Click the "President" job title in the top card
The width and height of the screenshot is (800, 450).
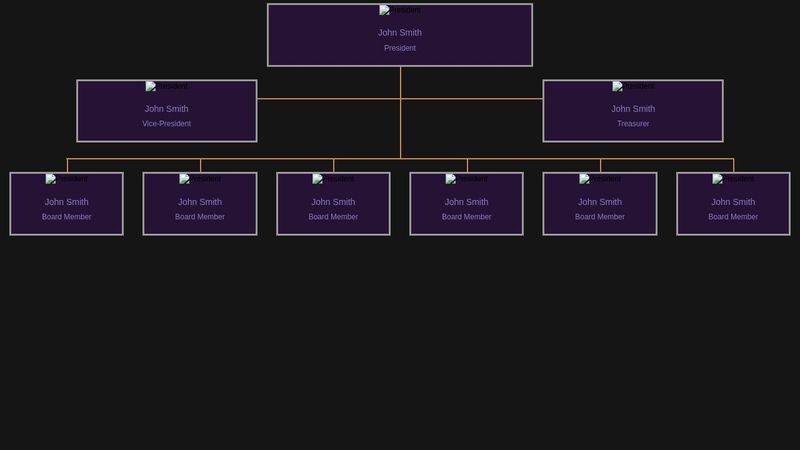tap(400, 48)
